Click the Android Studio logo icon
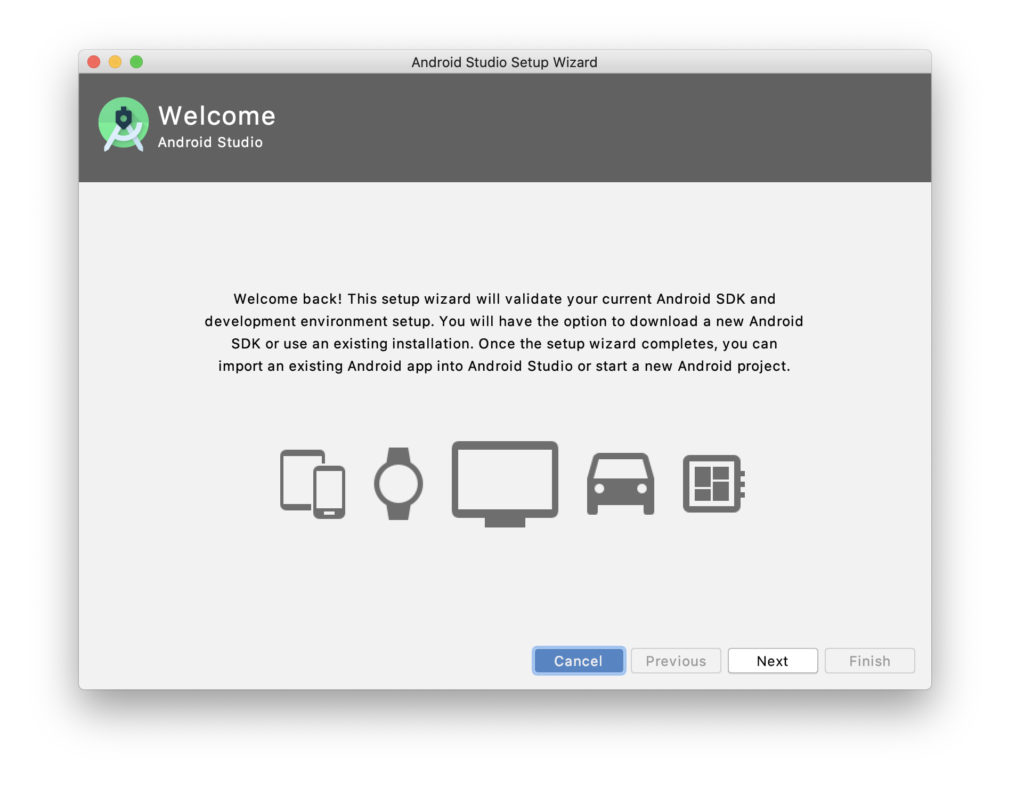1024x796 pixels. click(123, 124)
